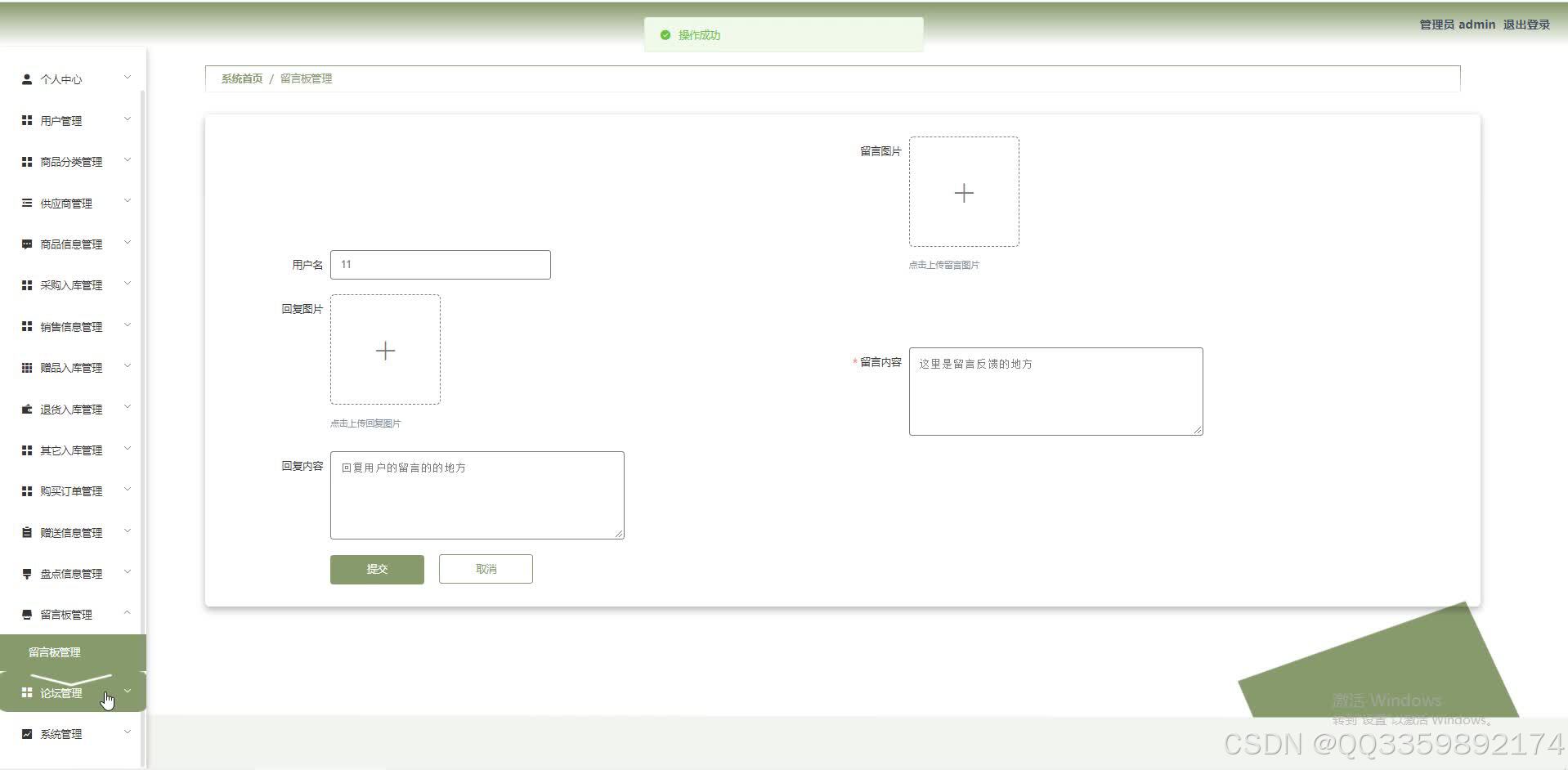Click the 退货入库管理 wallet icon
1568x770 pixels.
tap(27, 409)
